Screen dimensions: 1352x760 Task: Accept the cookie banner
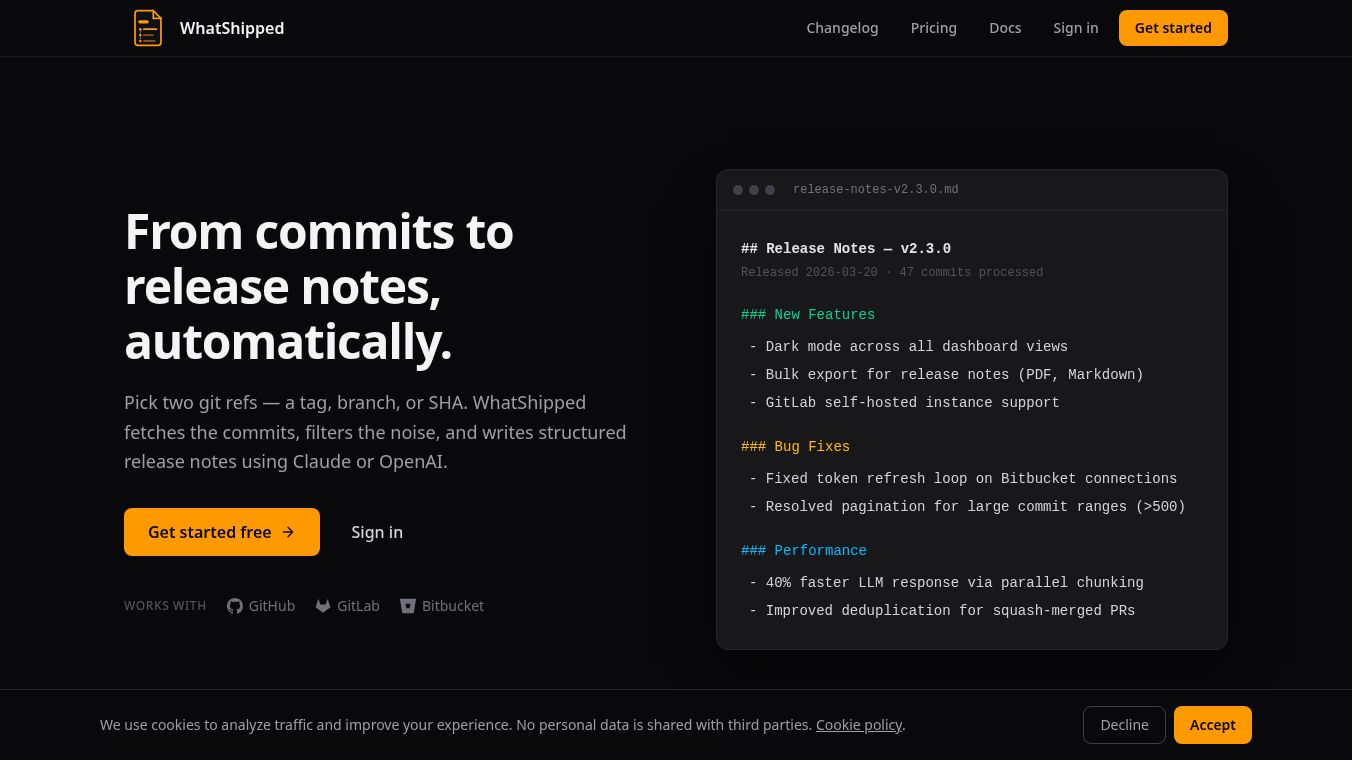1212,725
